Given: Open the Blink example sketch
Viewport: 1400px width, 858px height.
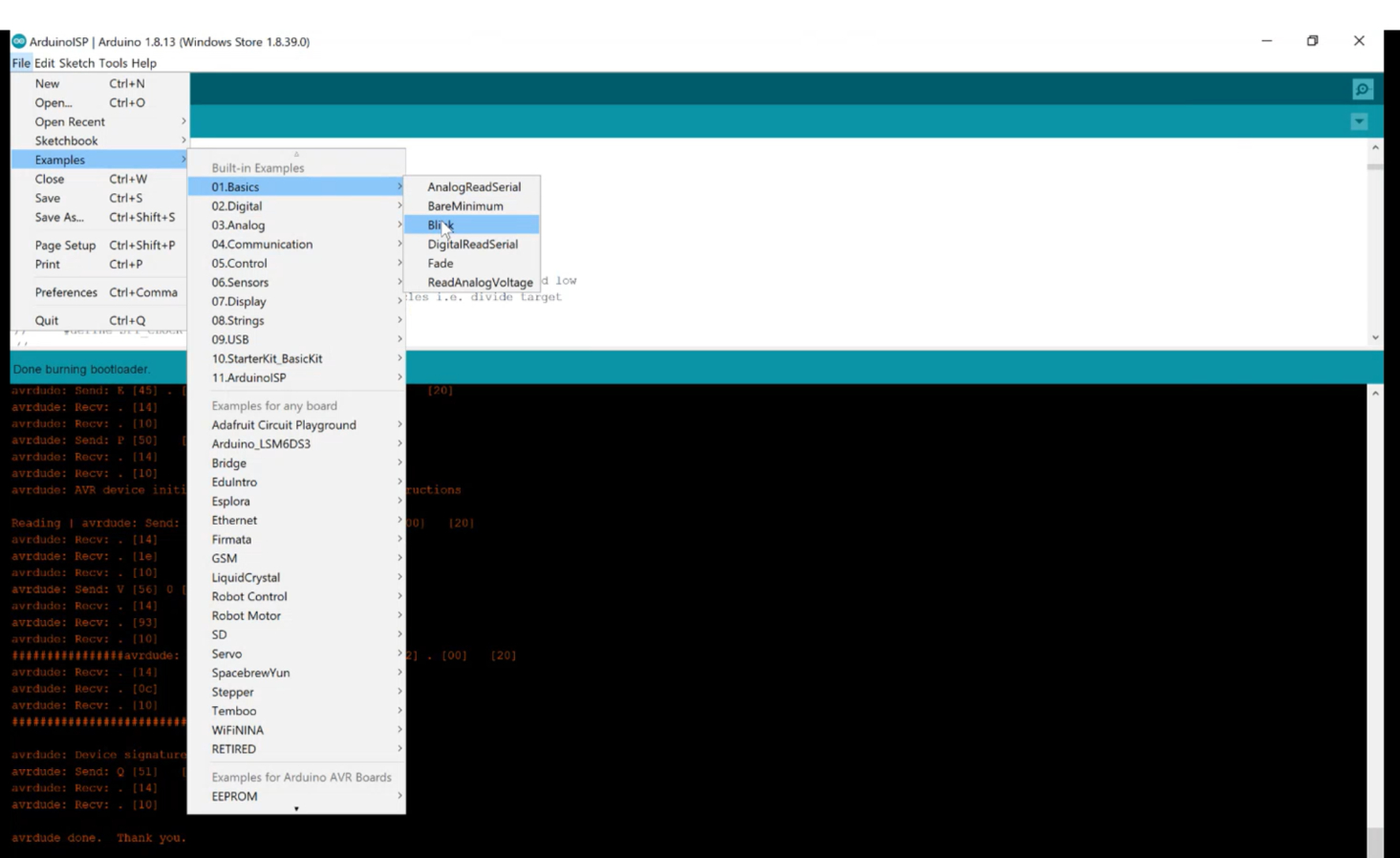Looking at the screenshot, I should pos(472,225).
